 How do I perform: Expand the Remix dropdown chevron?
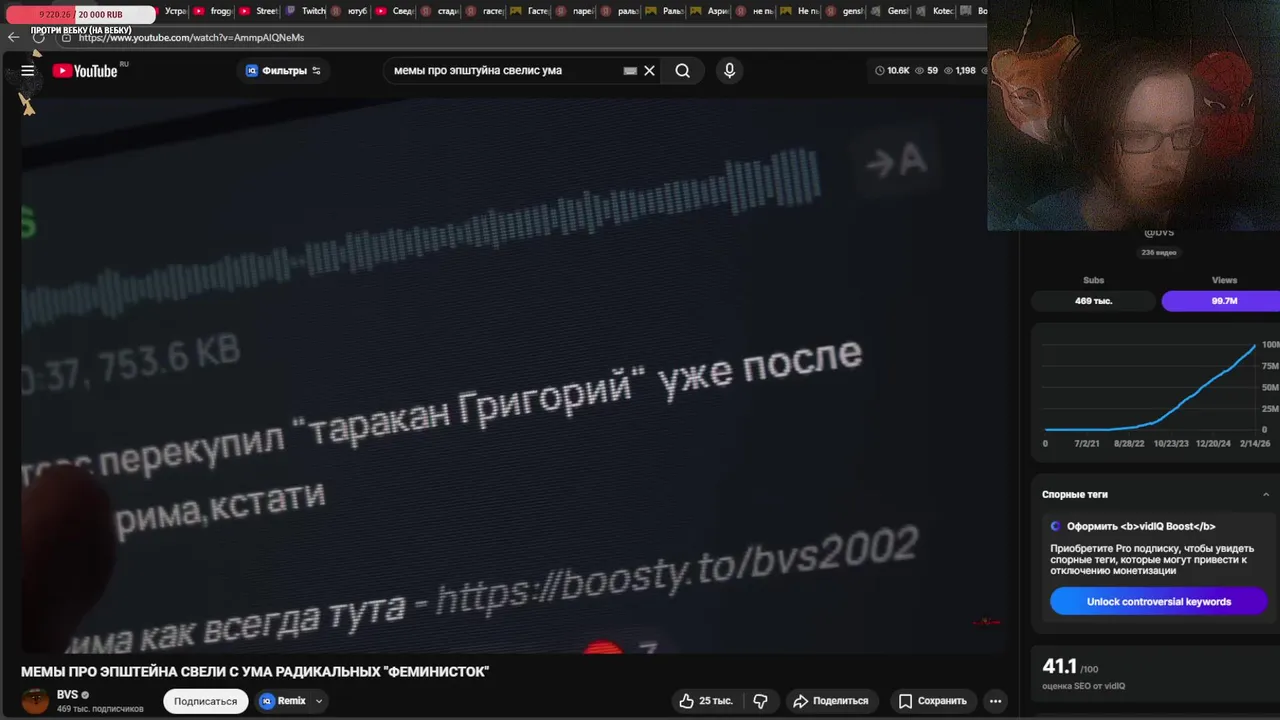tap(319, 701)
